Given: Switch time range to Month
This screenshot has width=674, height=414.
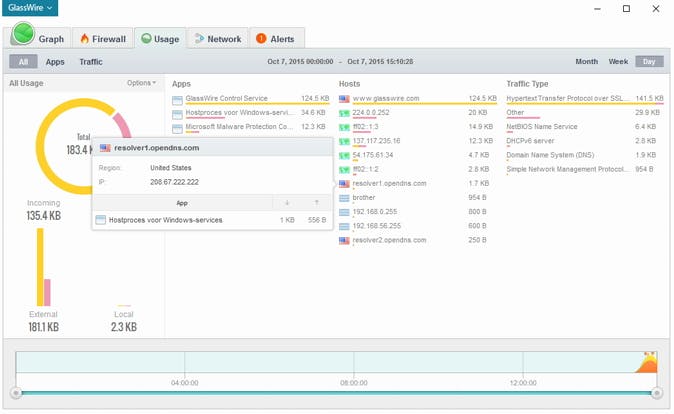Looking at the screenshot, I should pos(586,61).
